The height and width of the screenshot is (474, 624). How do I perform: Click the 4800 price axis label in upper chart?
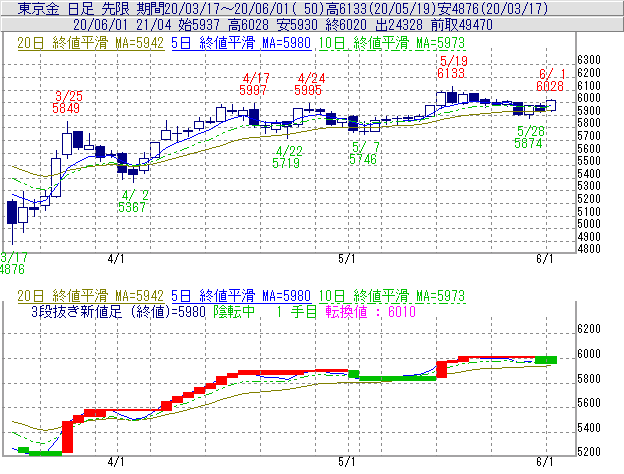[589, 249]
